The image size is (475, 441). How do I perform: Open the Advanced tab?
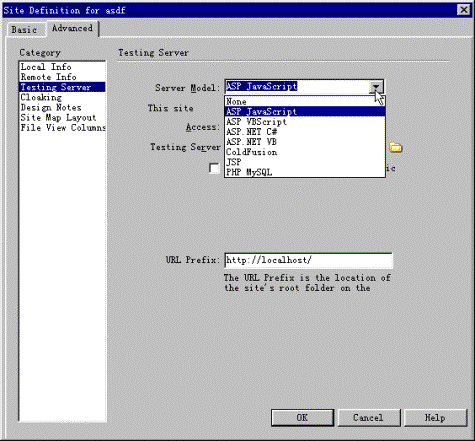72,28
